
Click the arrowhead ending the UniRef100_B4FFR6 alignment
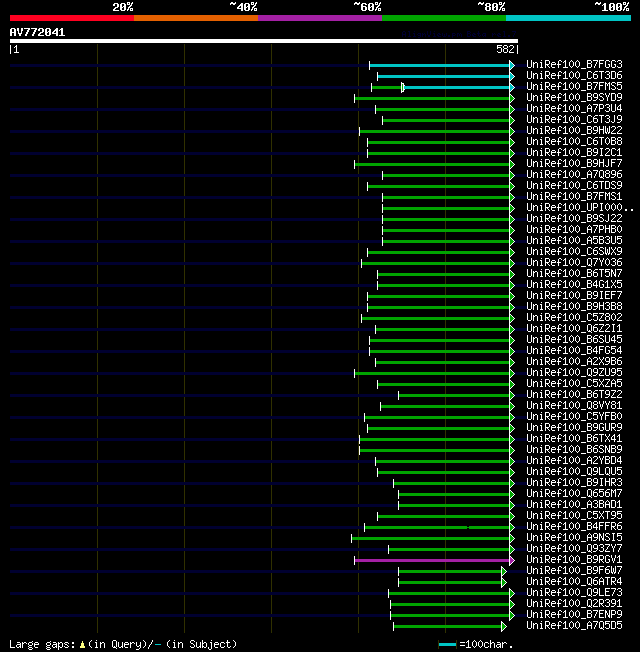(x=512, y=528)
